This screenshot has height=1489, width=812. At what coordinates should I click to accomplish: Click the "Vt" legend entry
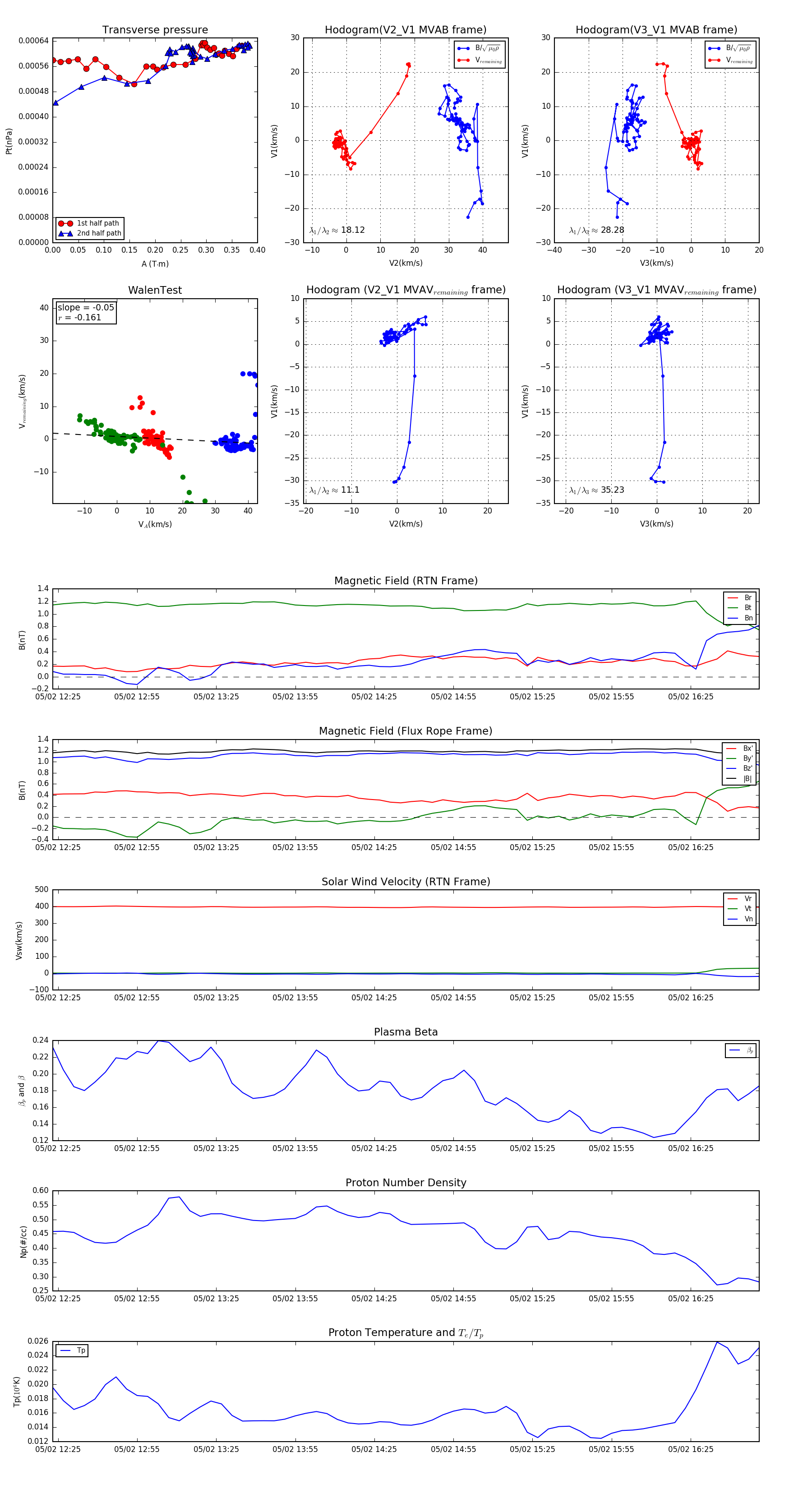click(x=740, y=909)
